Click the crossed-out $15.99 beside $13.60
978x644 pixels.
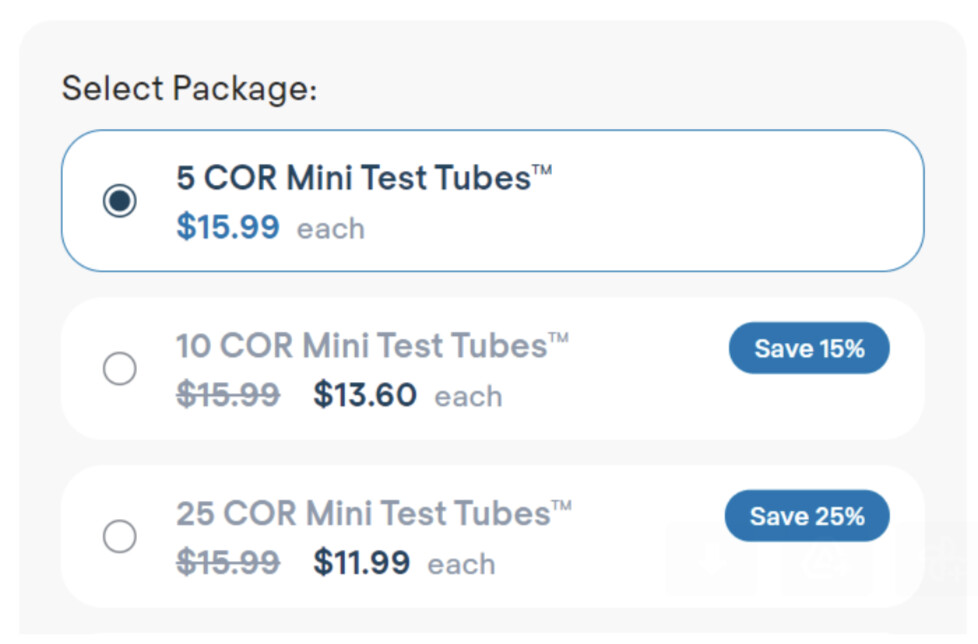pos(228,395)
